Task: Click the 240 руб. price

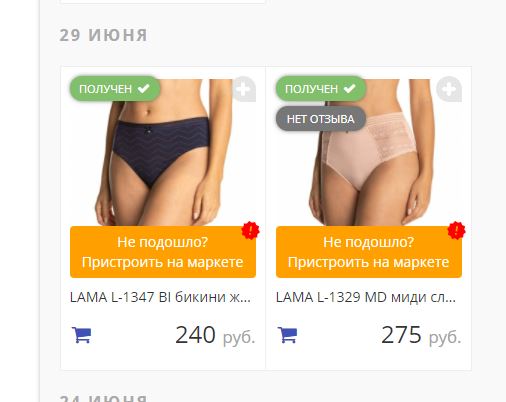Action: pyautogui.click(x=215, y=335)
